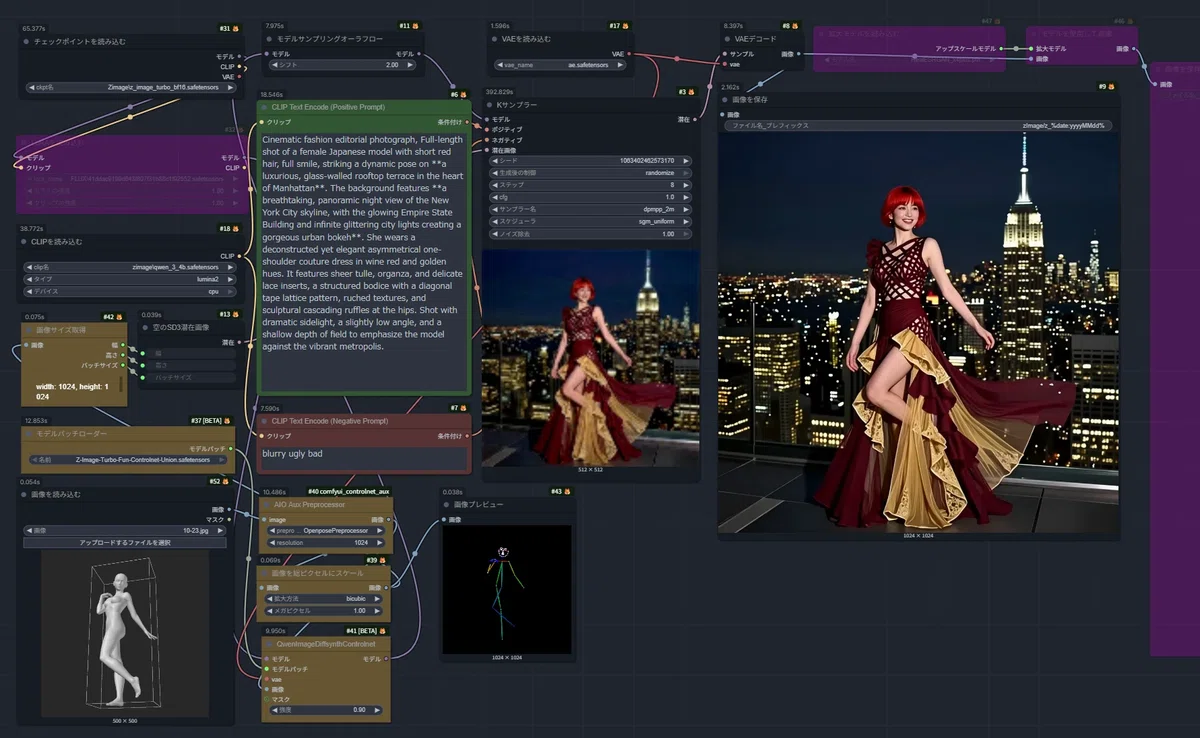Image resolution: width=1200 pixels, height=738 pixels.
Task: Decrease ステップ value with the left arrow
Action: (495, 185)
